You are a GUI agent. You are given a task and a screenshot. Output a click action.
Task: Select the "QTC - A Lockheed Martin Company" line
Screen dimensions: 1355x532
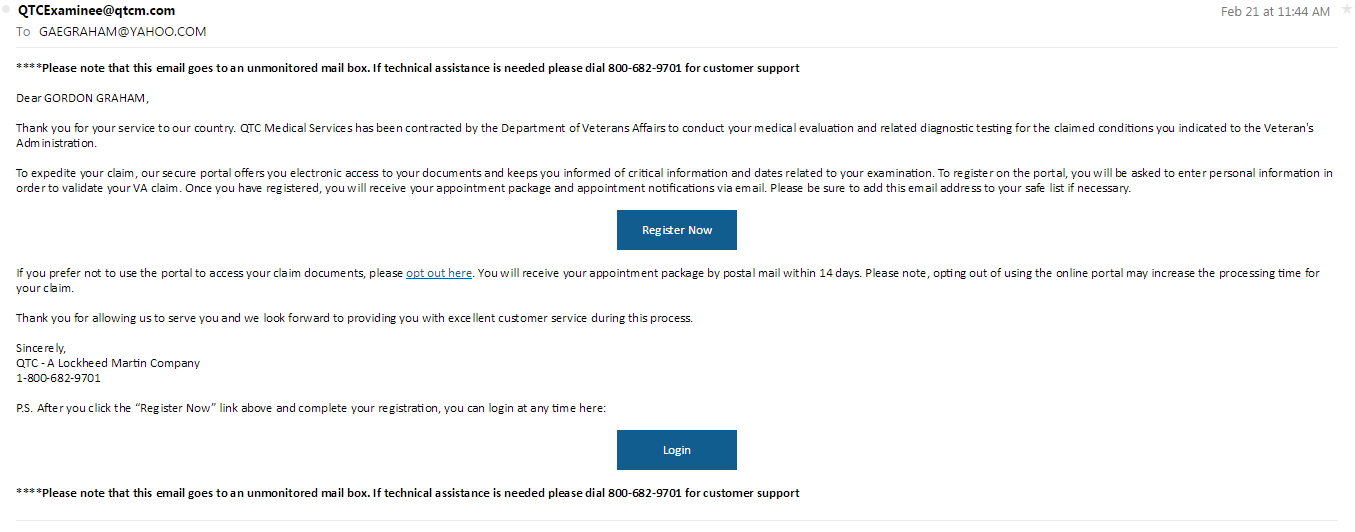[x=108, y=363]
